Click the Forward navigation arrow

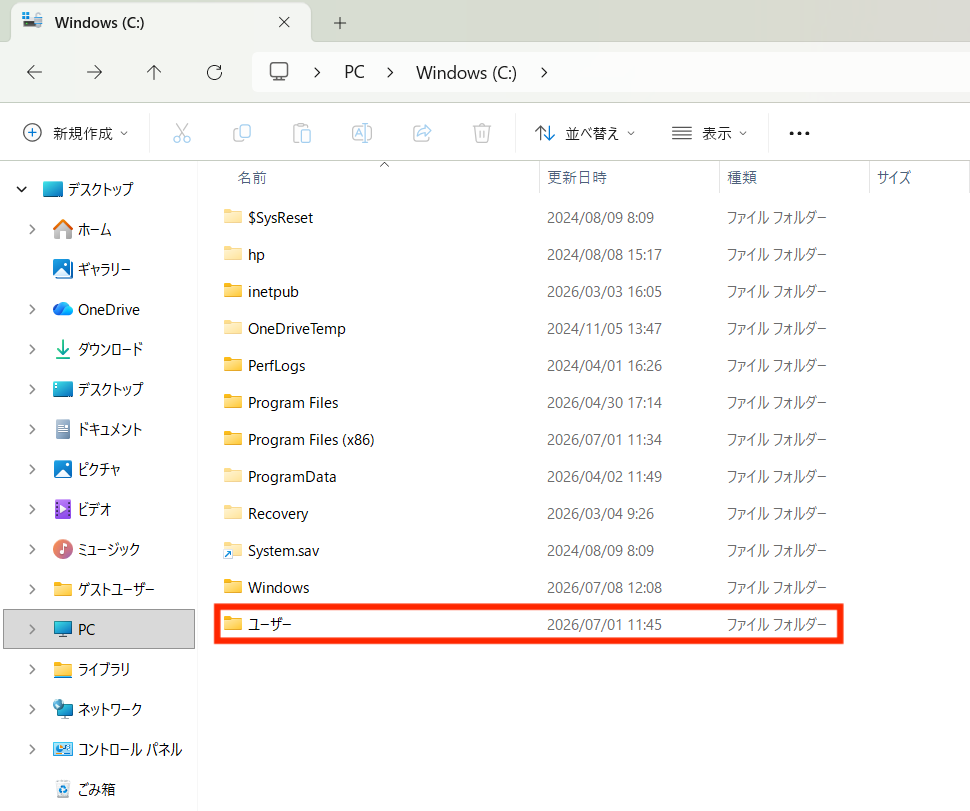pyautogui.click(x=94, y=72)
